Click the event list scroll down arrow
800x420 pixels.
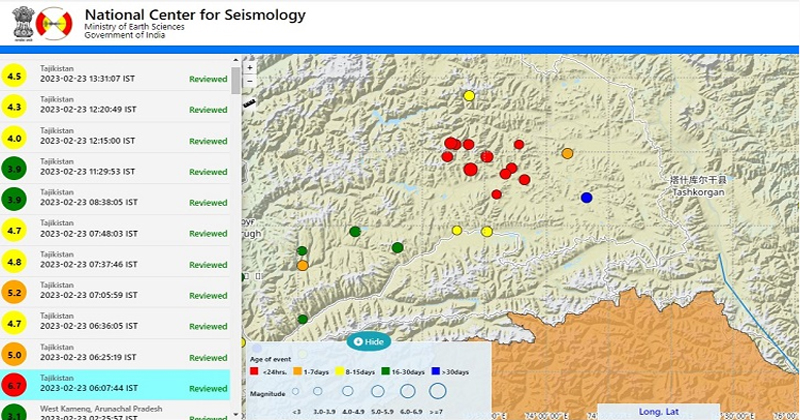coord(235,415)
